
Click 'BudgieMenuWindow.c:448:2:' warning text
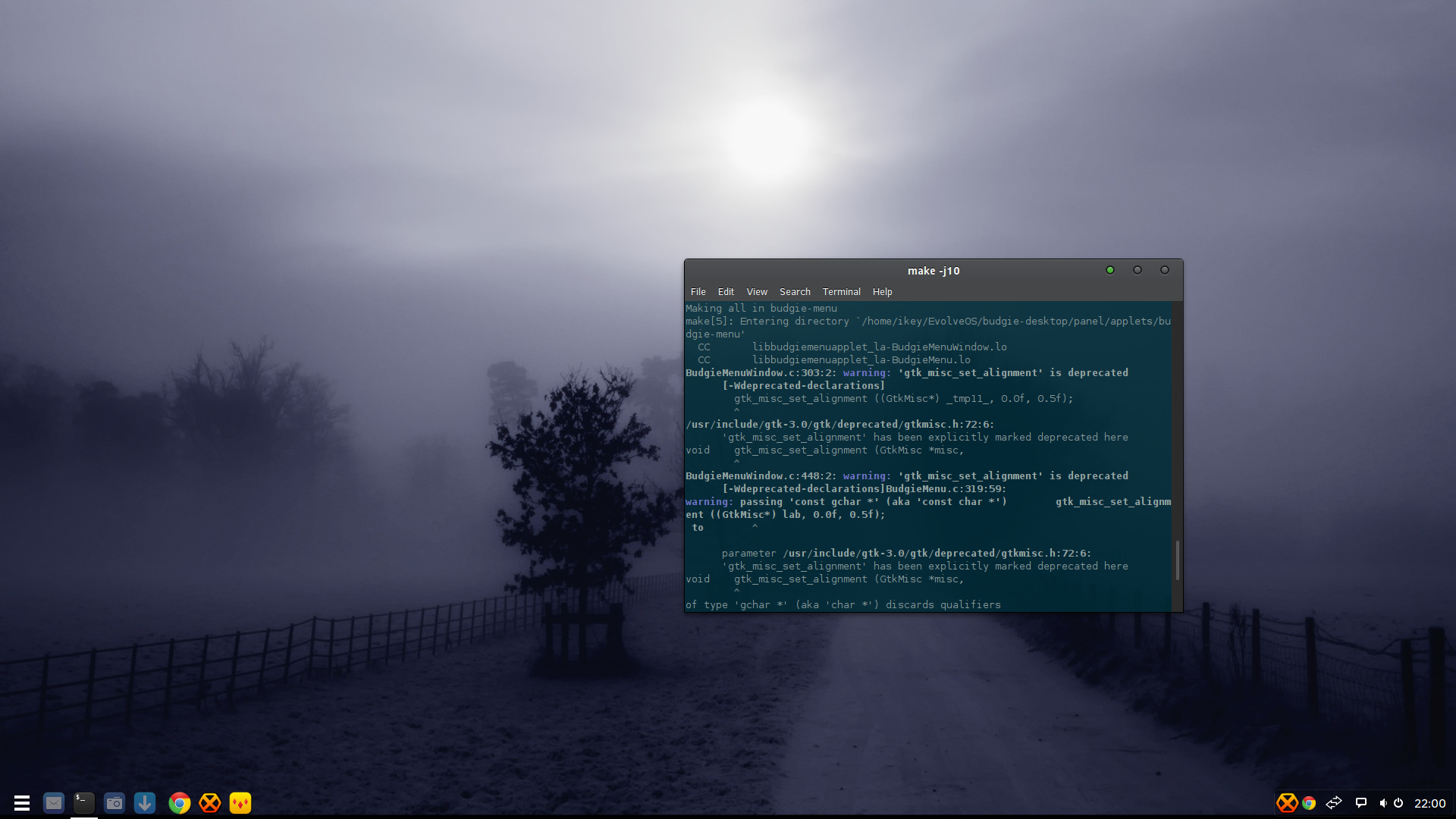click(x=761, y=475)
